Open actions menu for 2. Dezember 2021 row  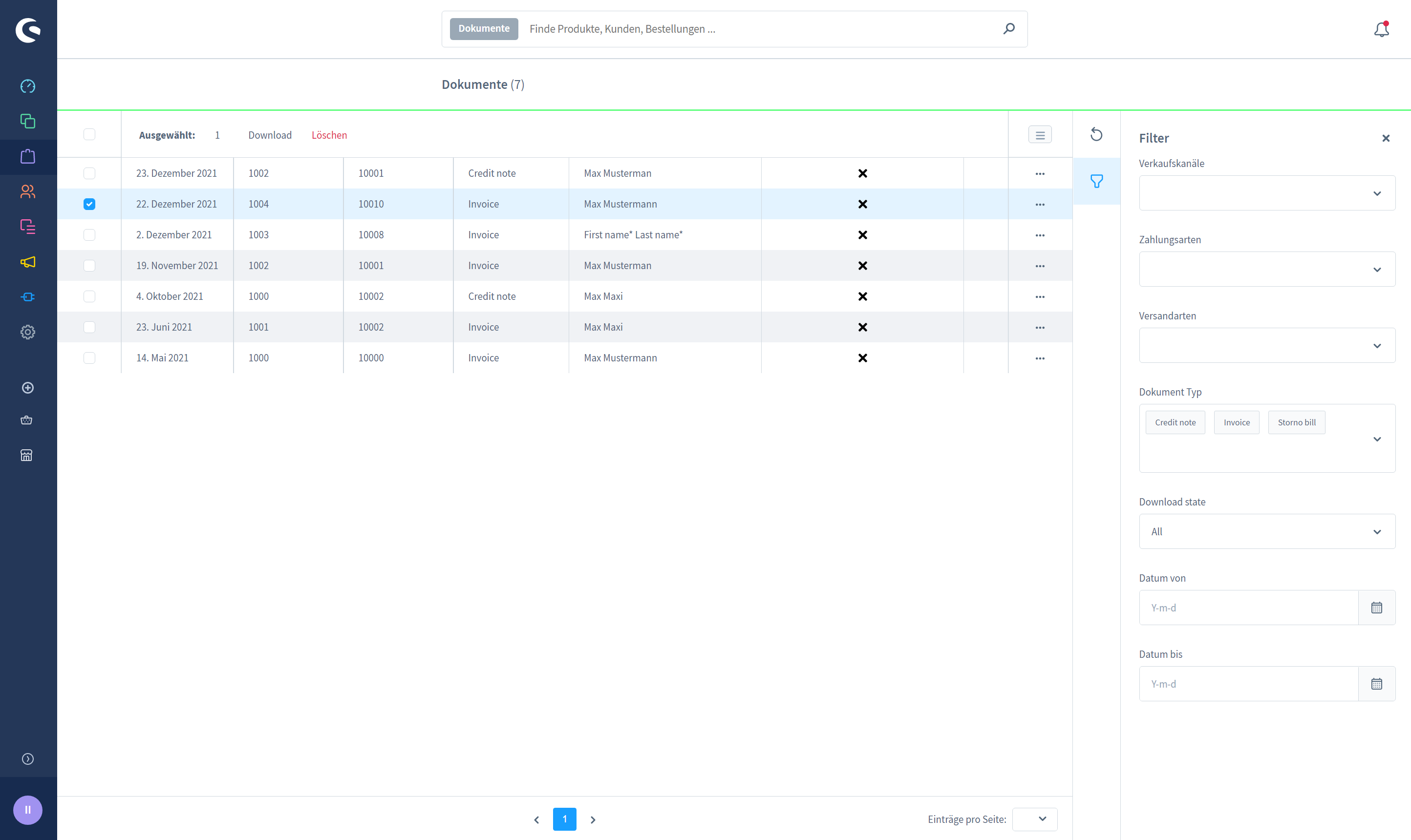(x=1040, y=235)
